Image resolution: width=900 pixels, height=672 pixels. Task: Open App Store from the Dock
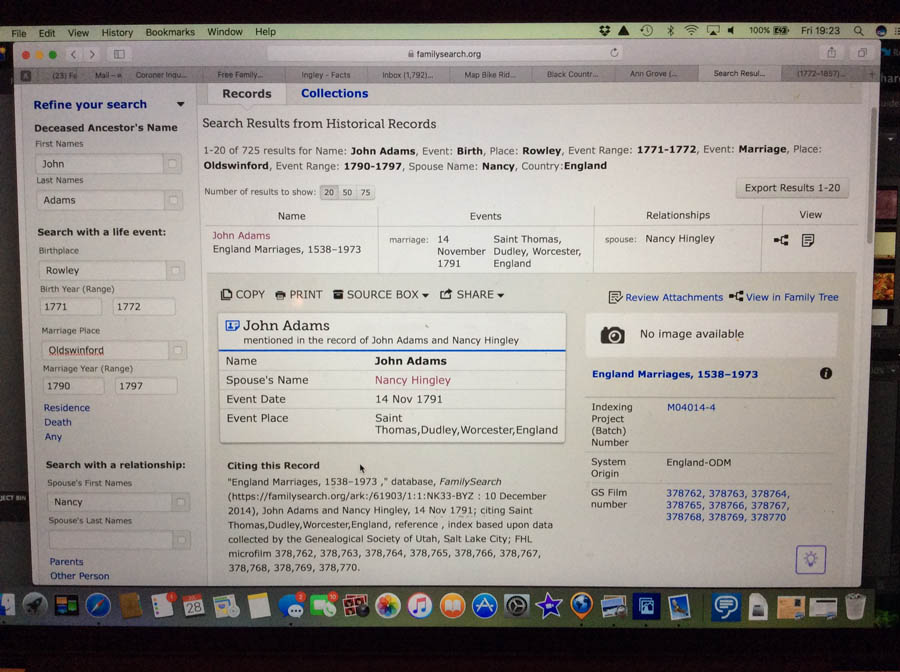click(x=484, y=606)
